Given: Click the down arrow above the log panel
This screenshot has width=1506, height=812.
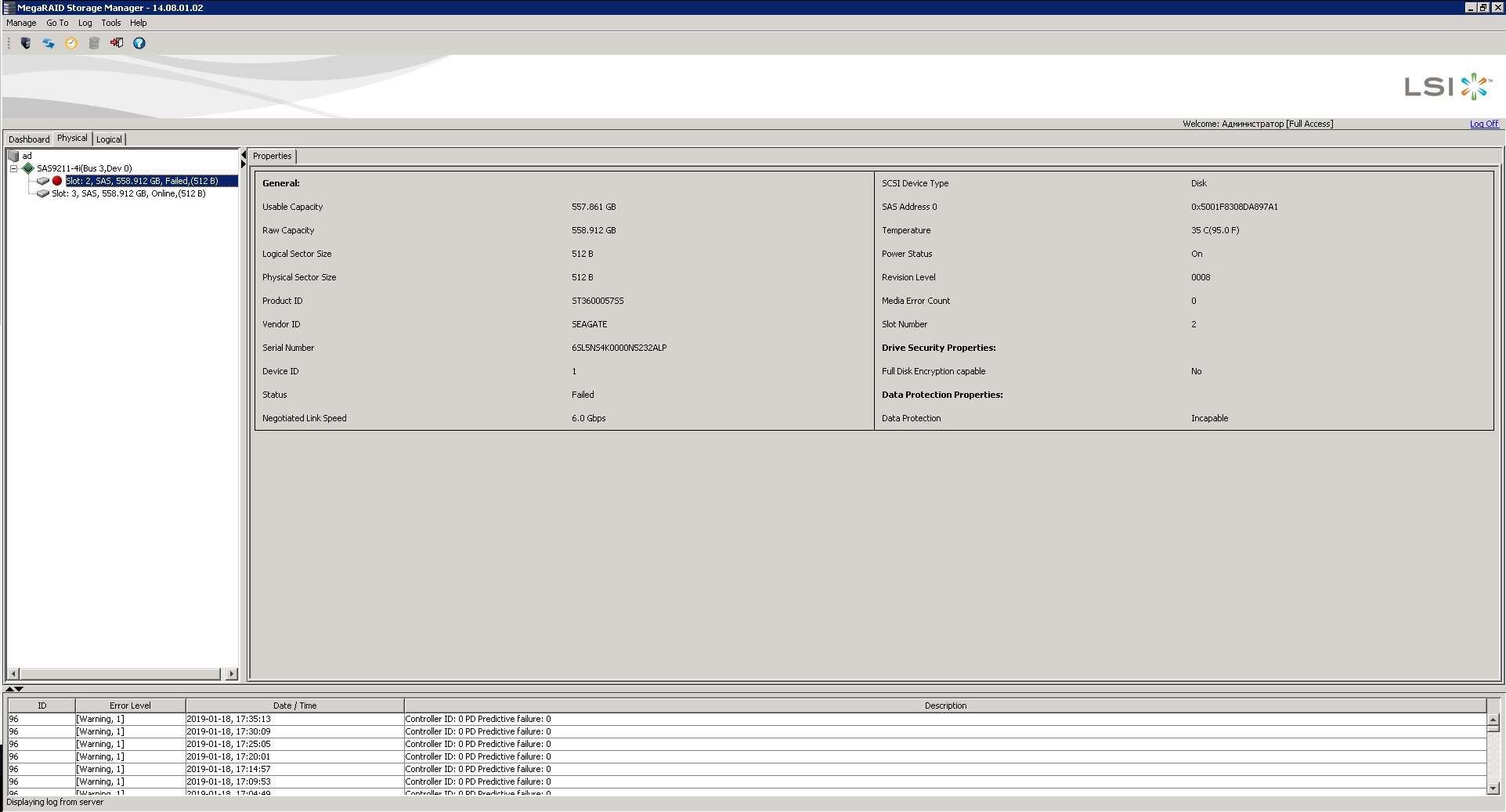Looking at the screenshot, I should pyautogui.click(x=19, y=689).
